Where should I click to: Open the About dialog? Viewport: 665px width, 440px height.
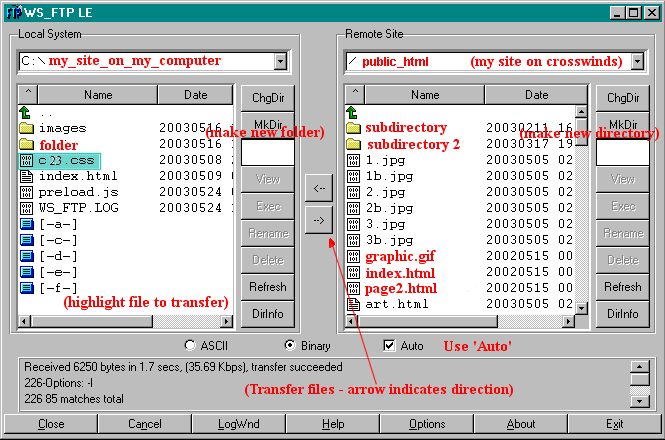tap(521, 424)
